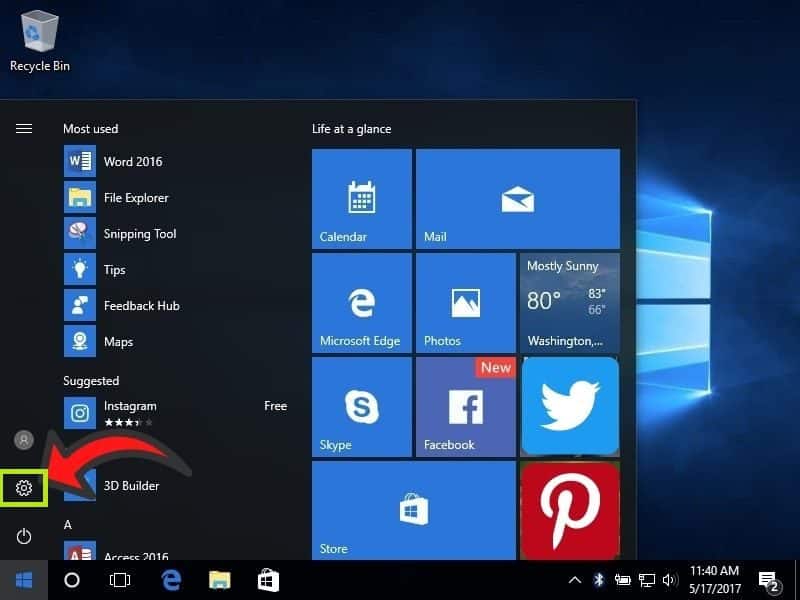Open Task View on taskbar
Viewport: 800px width, 600px height.
[120, 580]
